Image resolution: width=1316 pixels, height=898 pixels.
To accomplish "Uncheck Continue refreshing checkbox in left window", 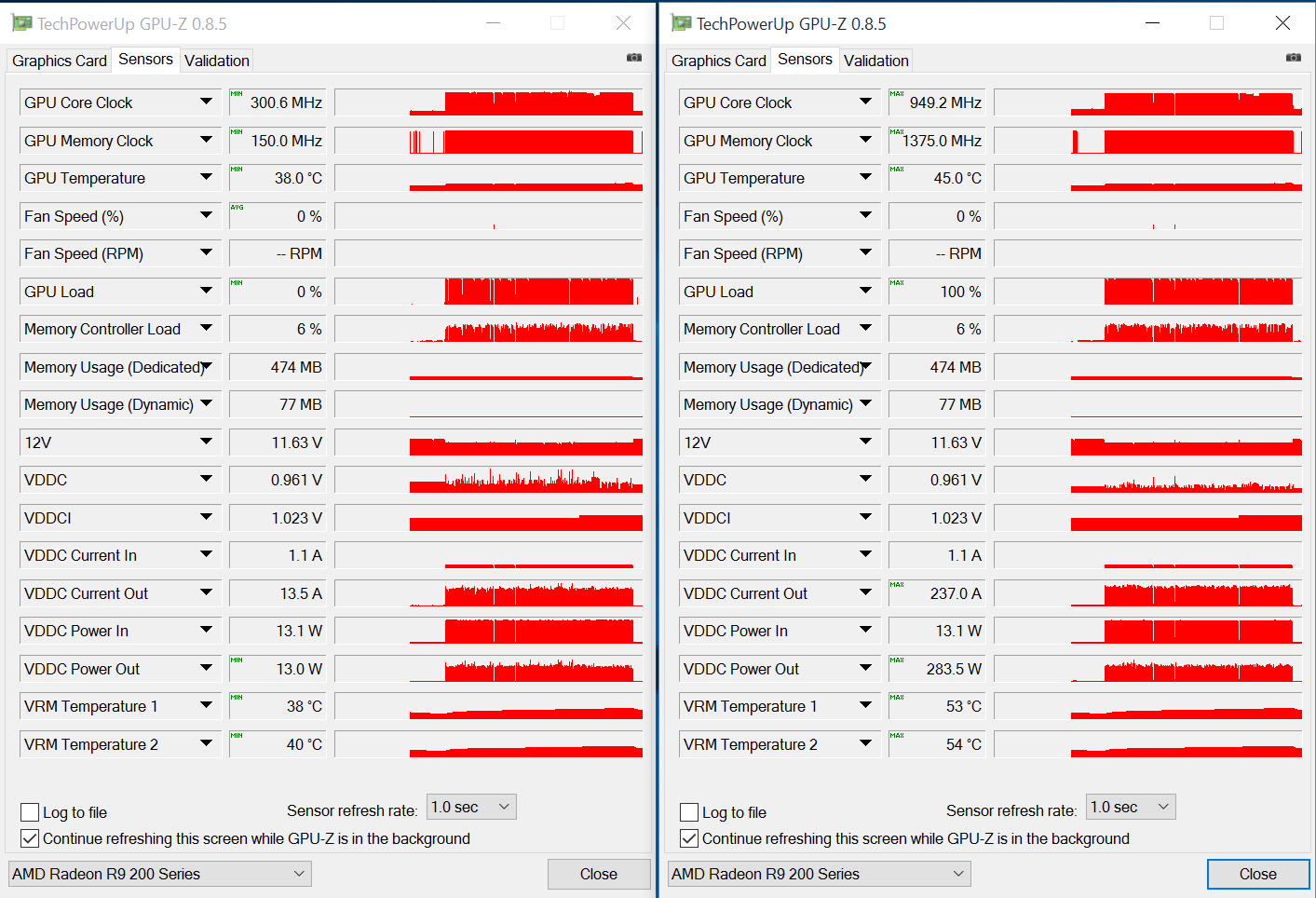I will (x=30, y=838).
